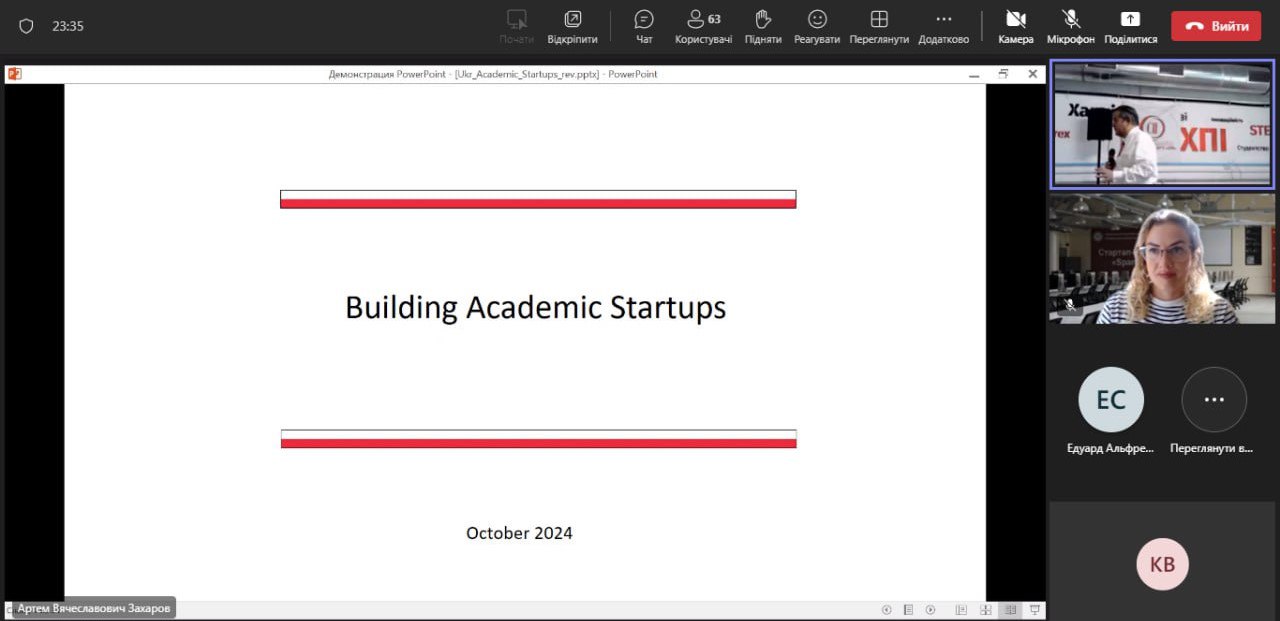Viewport: 1280px width, 621px height.
Task: Turn on the camera (Камера)
Action: pos(1016,26)
